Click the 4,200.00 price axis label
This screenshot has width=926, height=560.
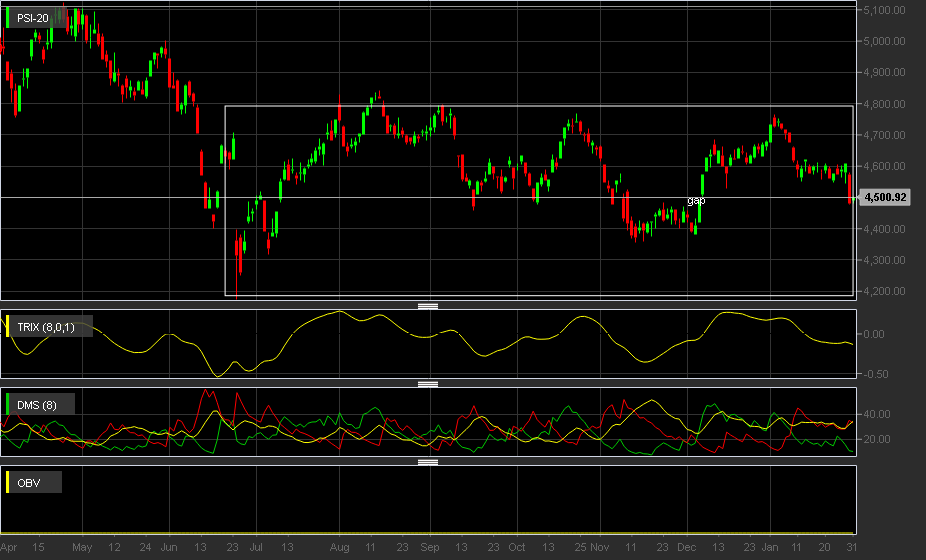(884, 291)
